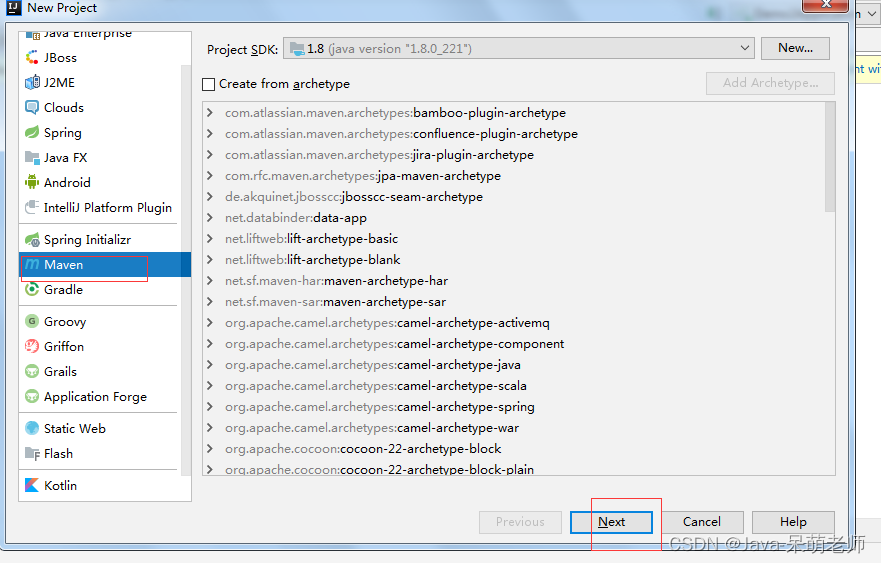Select Griffon project type label
The width and height of the screenshot is (881, 563).
click(64, 347)
